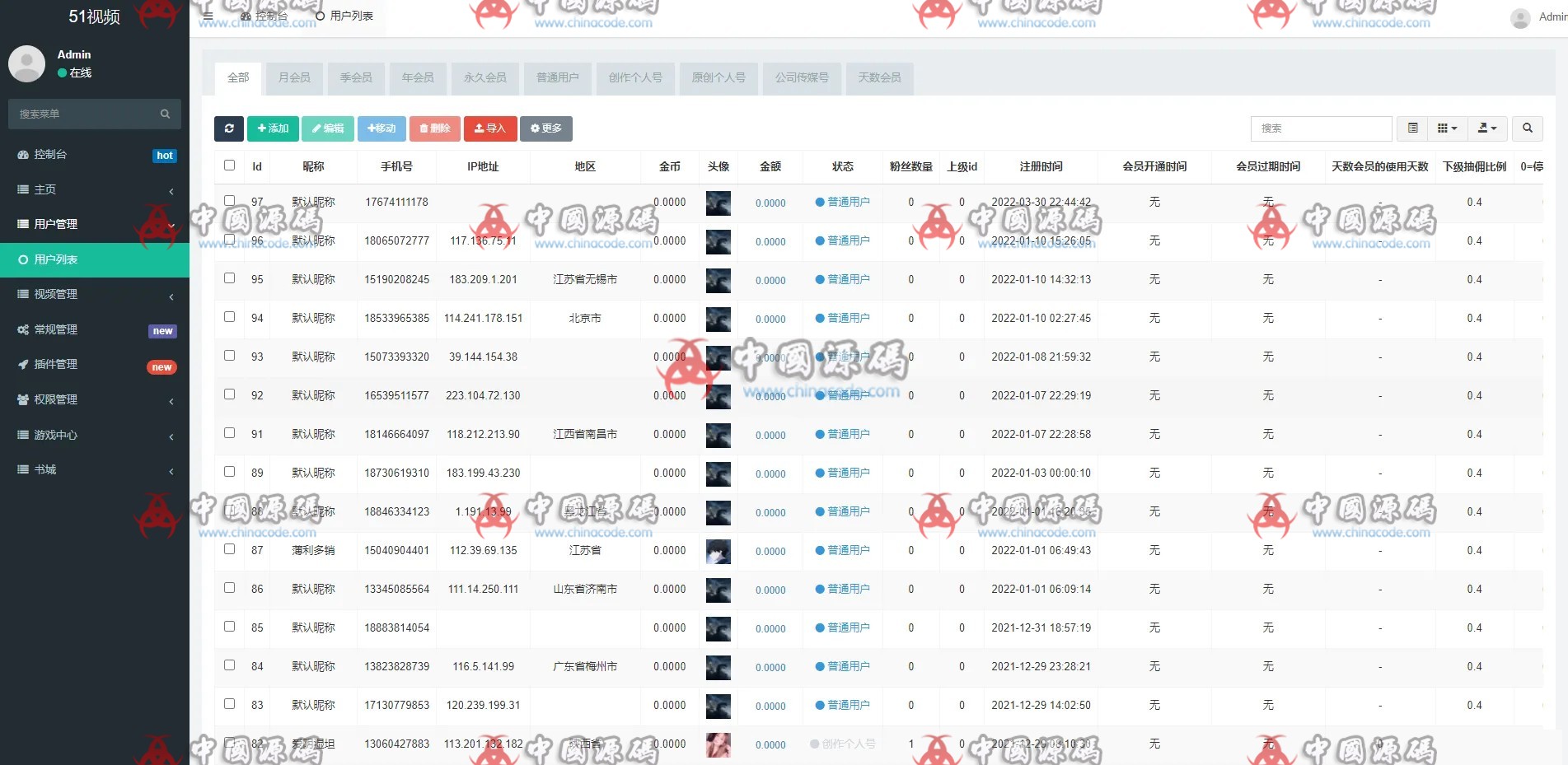Check the row checkbox for Id 94
This screenshot has height=765, width=1568.
pyautogui.click(x=230, y=317)
